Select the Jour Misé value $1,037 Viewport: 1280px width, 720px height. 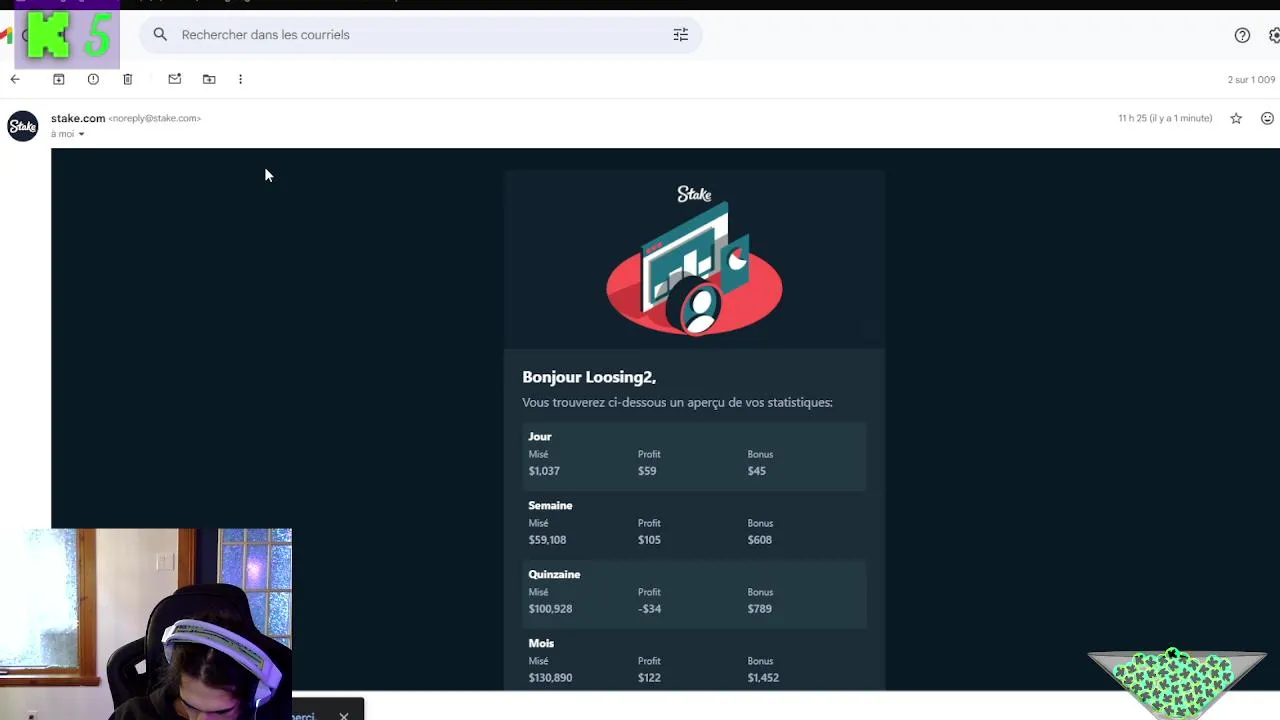point(544,471)
